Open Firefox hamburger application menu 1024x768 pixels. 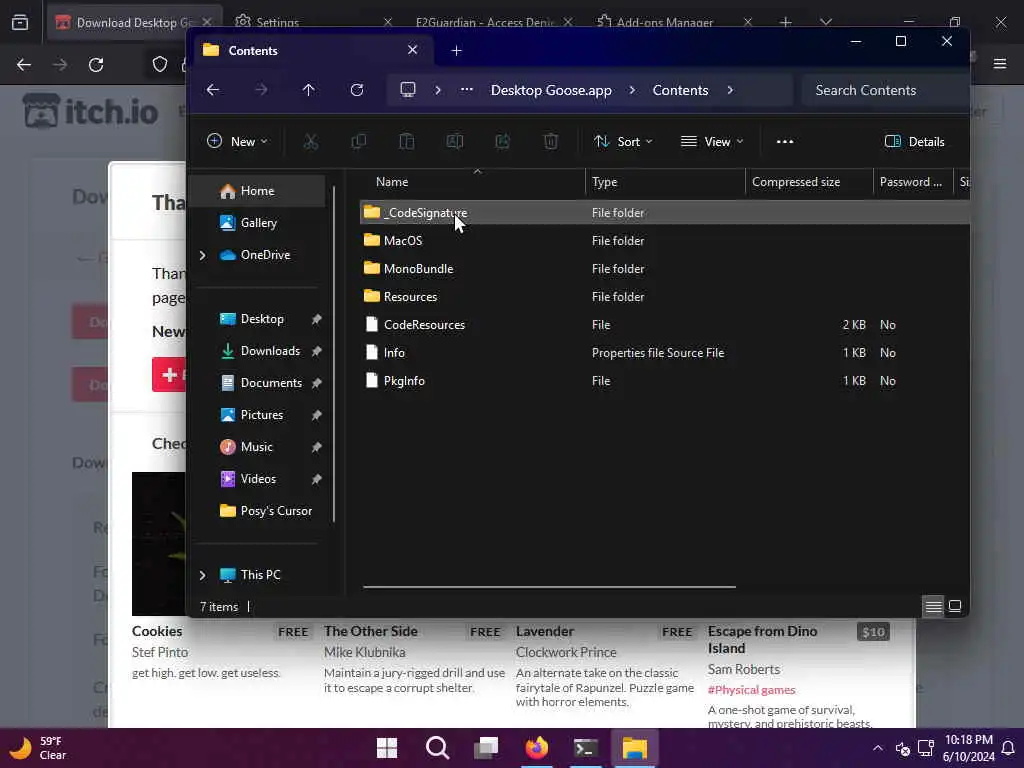click(1000, 64)
